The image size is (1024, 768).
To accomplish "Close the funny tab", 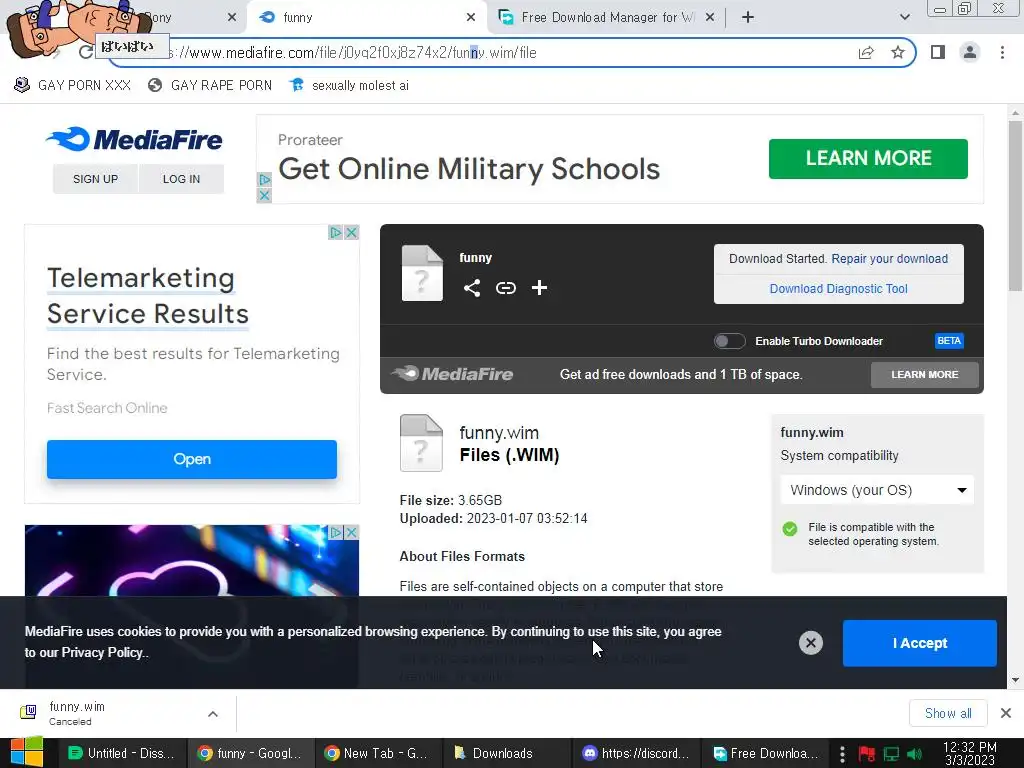I will [471, 18].
